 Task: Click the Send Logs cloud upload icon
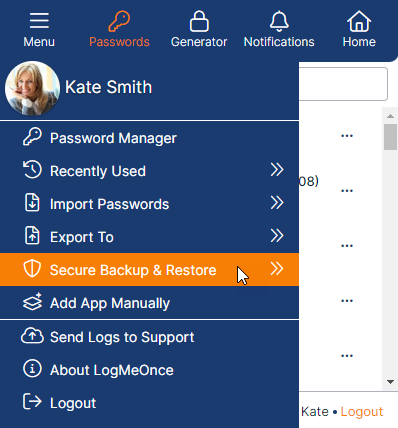click(x=32, y=336)
